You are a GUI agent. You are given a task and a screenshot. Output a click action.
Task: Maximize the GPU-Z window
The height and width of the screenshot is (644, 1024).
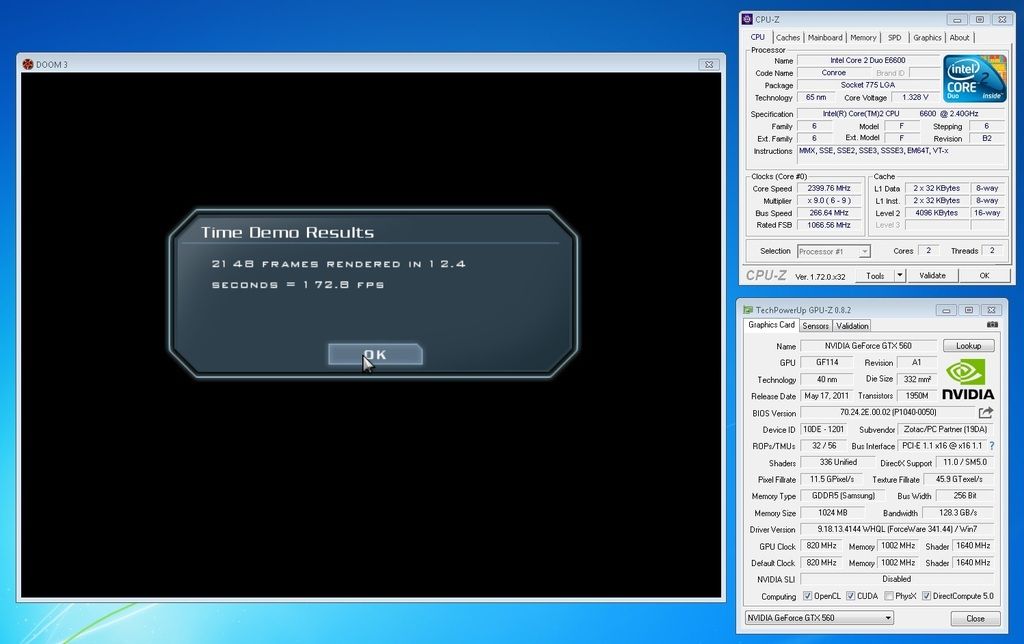(968, 310)
